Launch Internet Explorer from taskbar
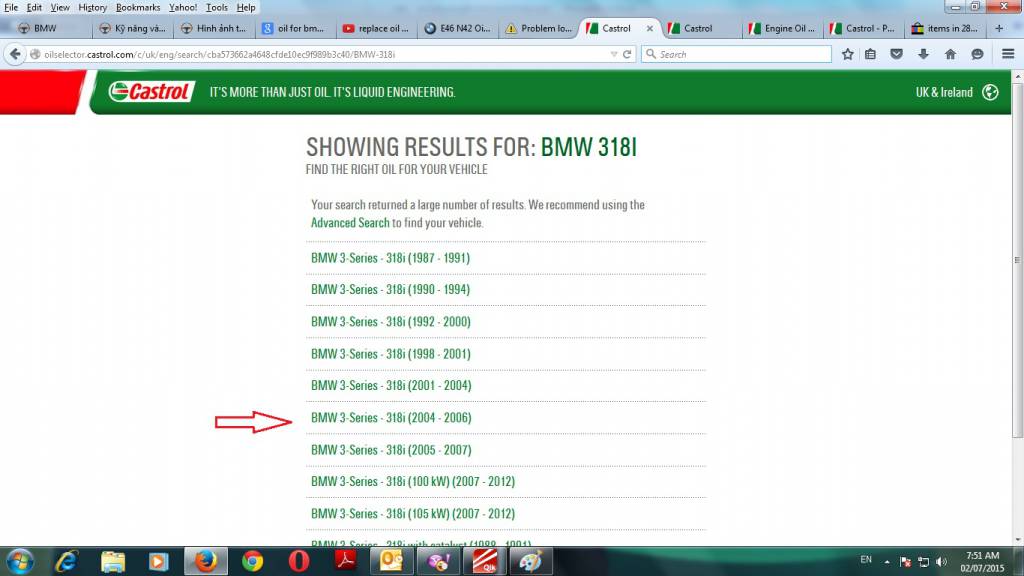The width and height of the screenshot is (1024, 576). pos(67,562)
